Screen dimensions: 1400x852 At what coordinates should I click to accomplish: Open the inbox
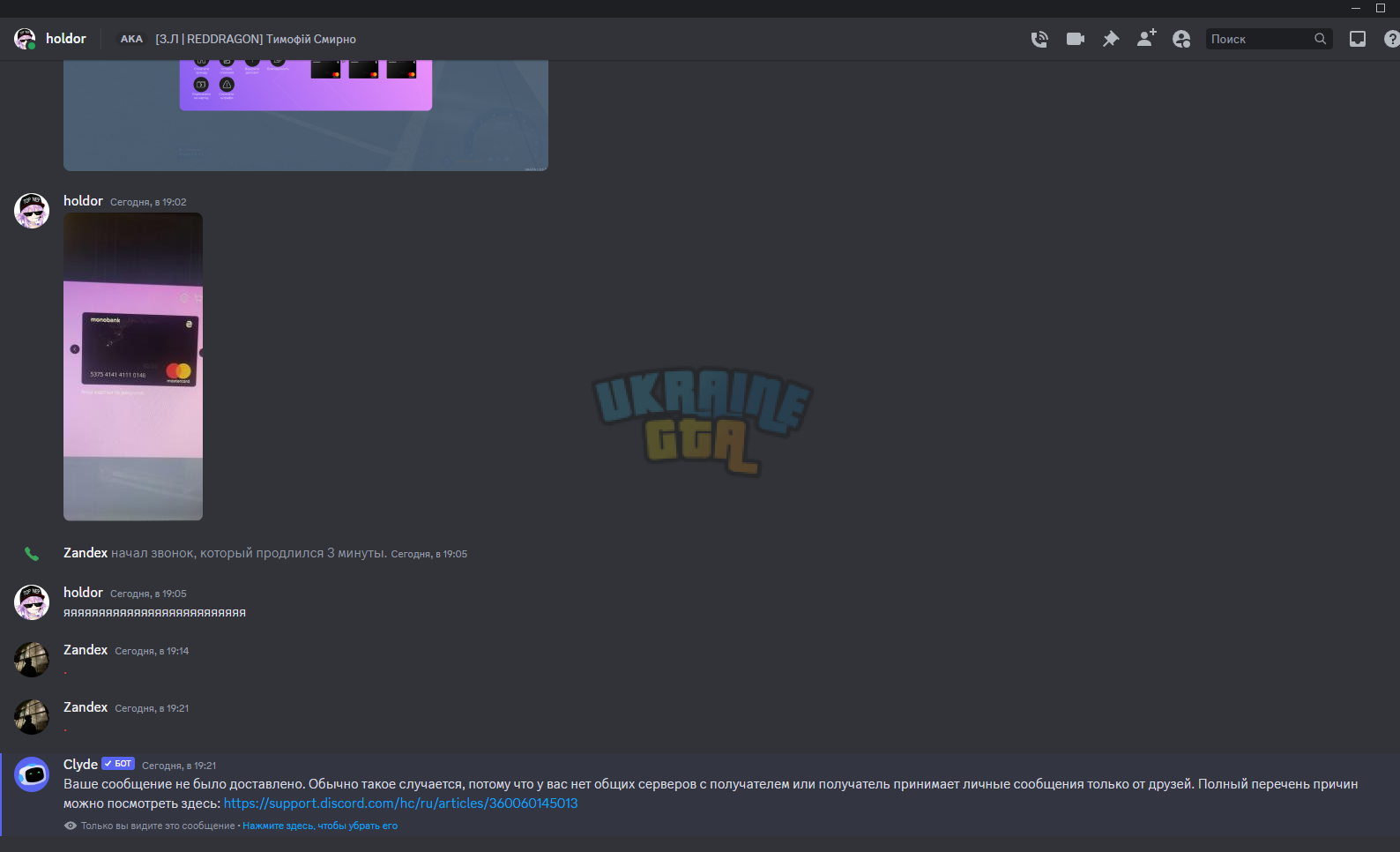coord(1358,39)
